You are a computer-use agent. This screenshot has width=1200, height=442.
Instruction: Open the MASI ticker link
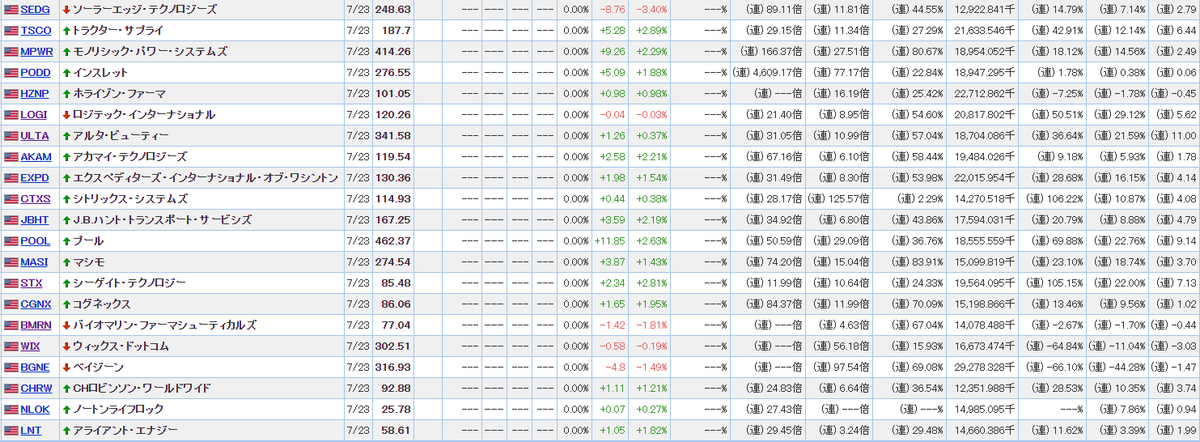[35, 261]
